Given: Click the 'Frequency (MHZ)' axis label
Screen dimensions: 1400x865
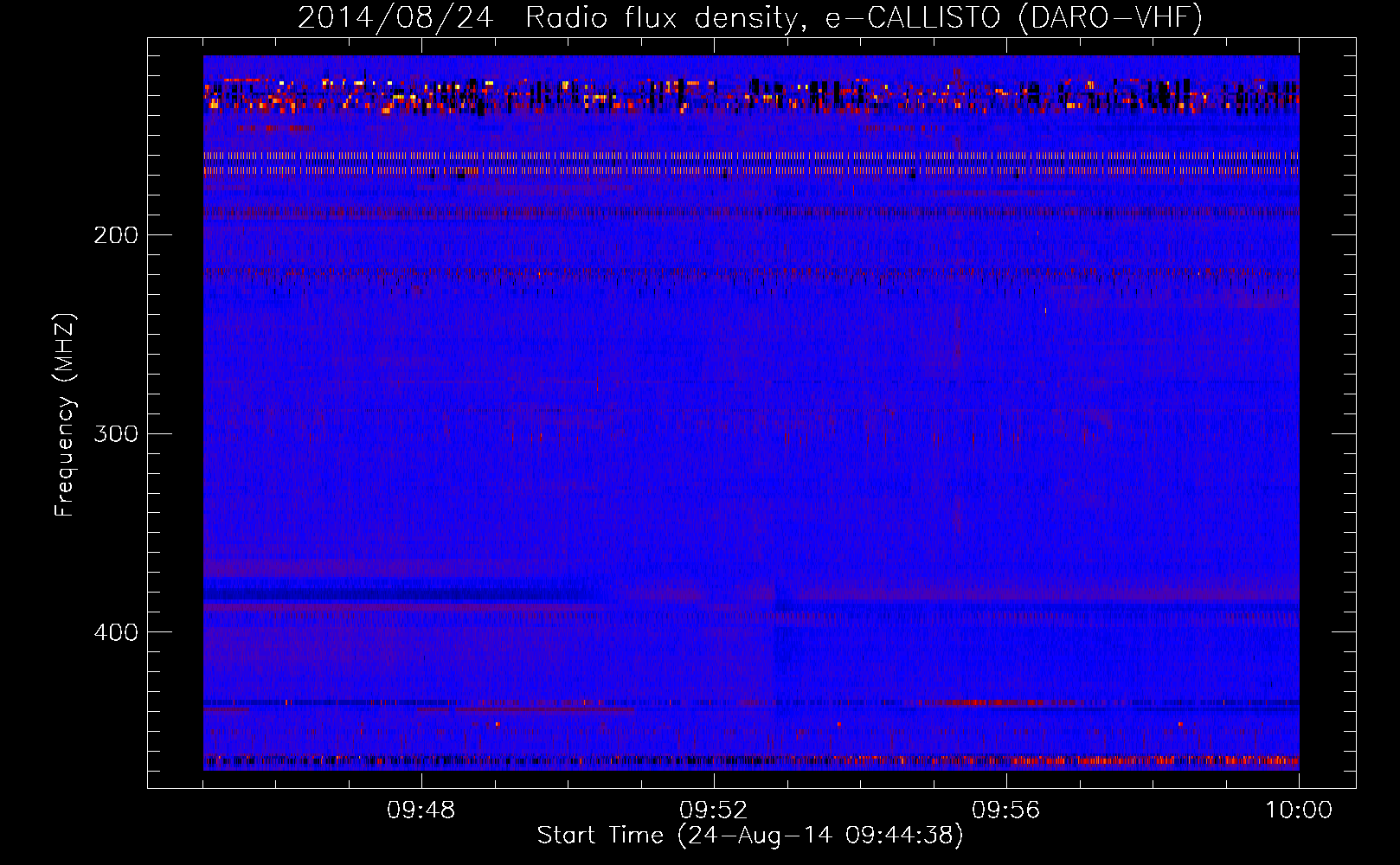Looking at the screenshot, I should pyautogui.click(x=65, y=414).
